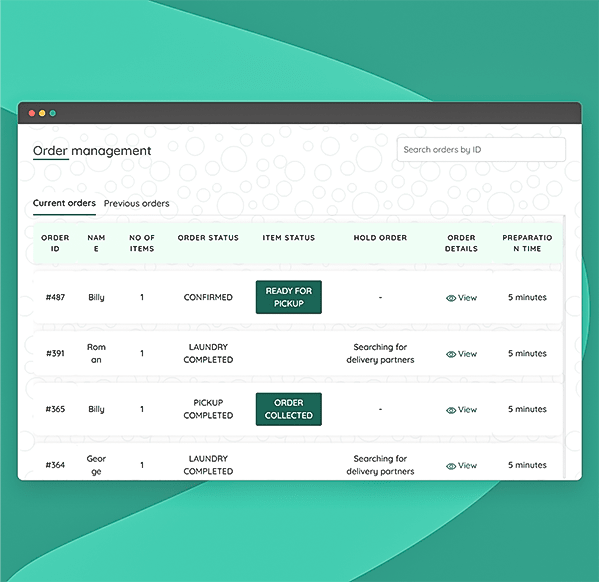
Task: Click item count 1 for order #364
Action: coord(142,465)
